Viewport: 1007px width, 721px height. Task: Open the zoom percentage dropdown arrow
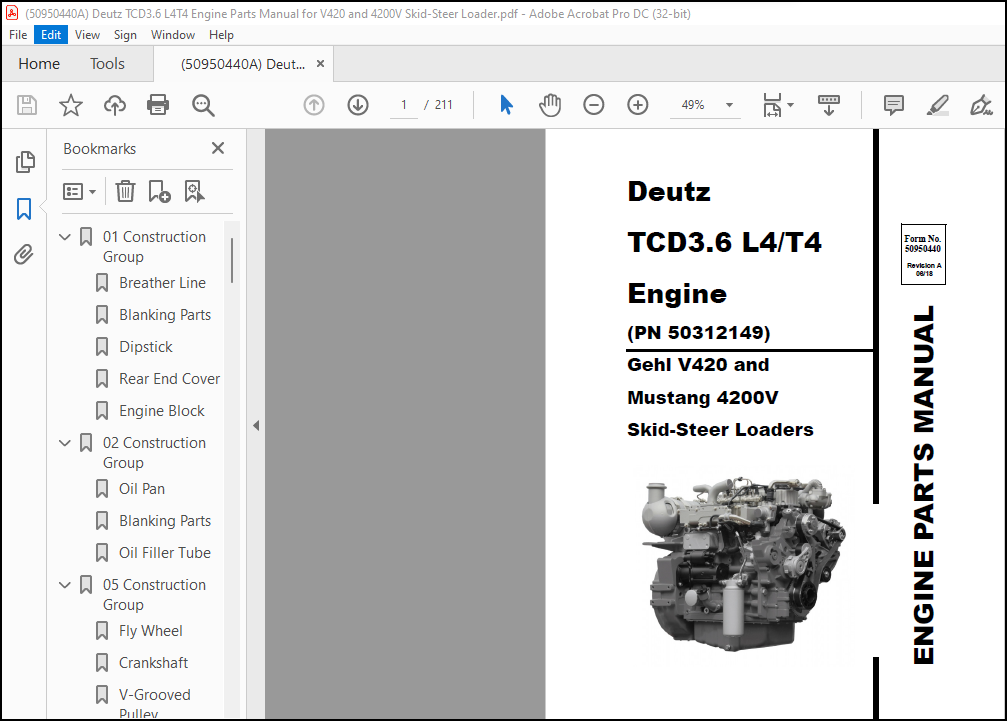pos(729,105)
